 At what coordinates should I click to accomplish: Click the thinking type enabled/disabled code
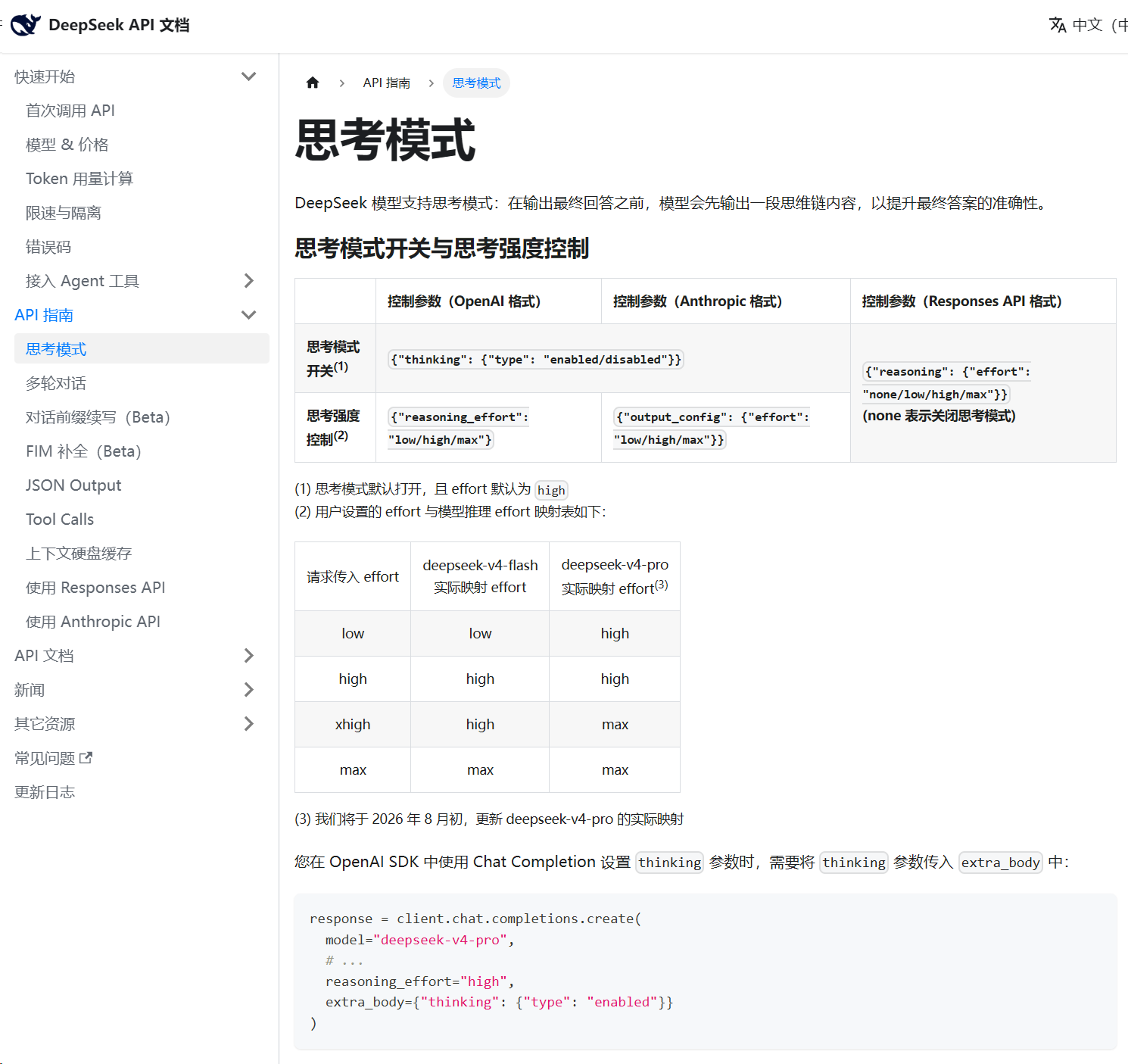click(536, 360)
